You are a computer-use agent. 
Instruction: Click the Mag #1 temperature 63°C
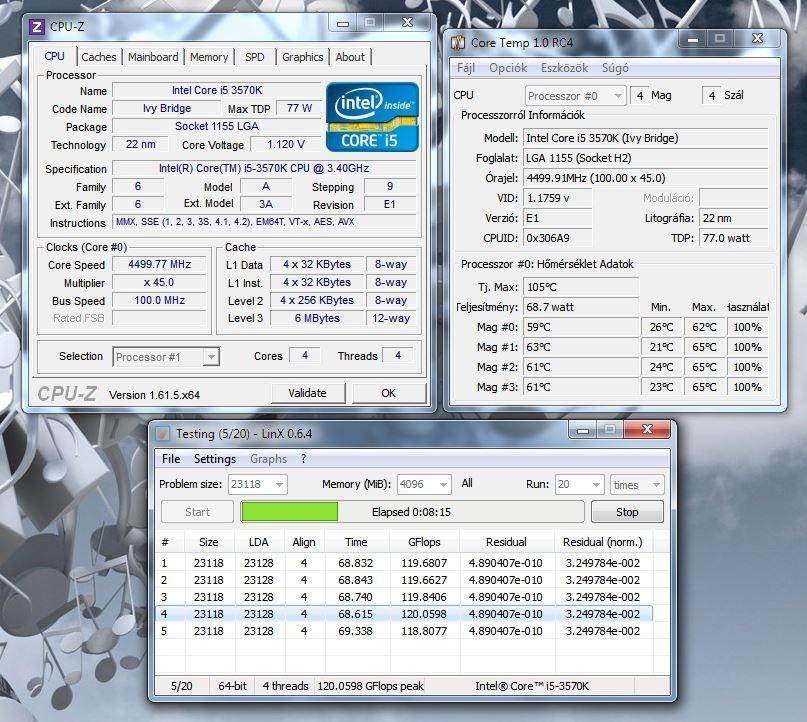(581, 347)
